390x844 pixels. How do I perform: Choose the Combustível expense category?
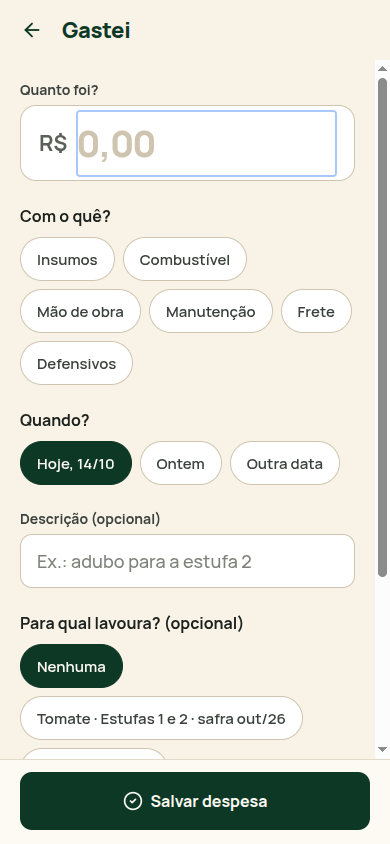point(185,259)
